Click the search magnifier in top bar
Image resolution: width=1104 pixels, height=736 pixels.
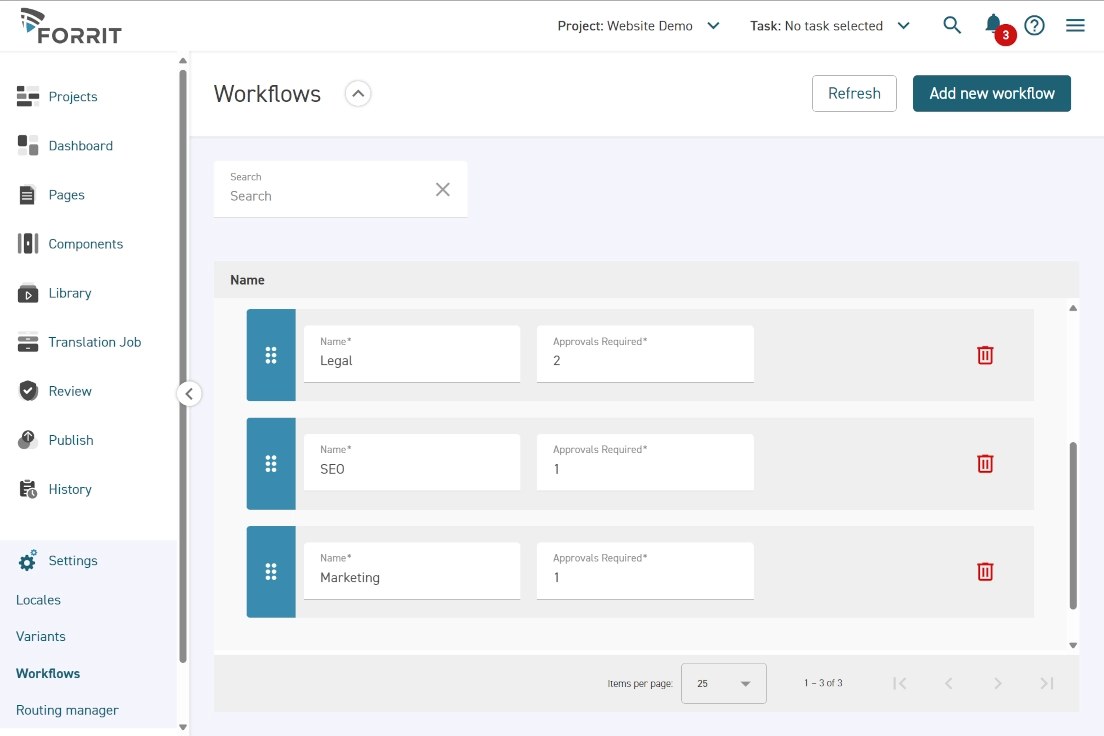click(x=951, y=25)
